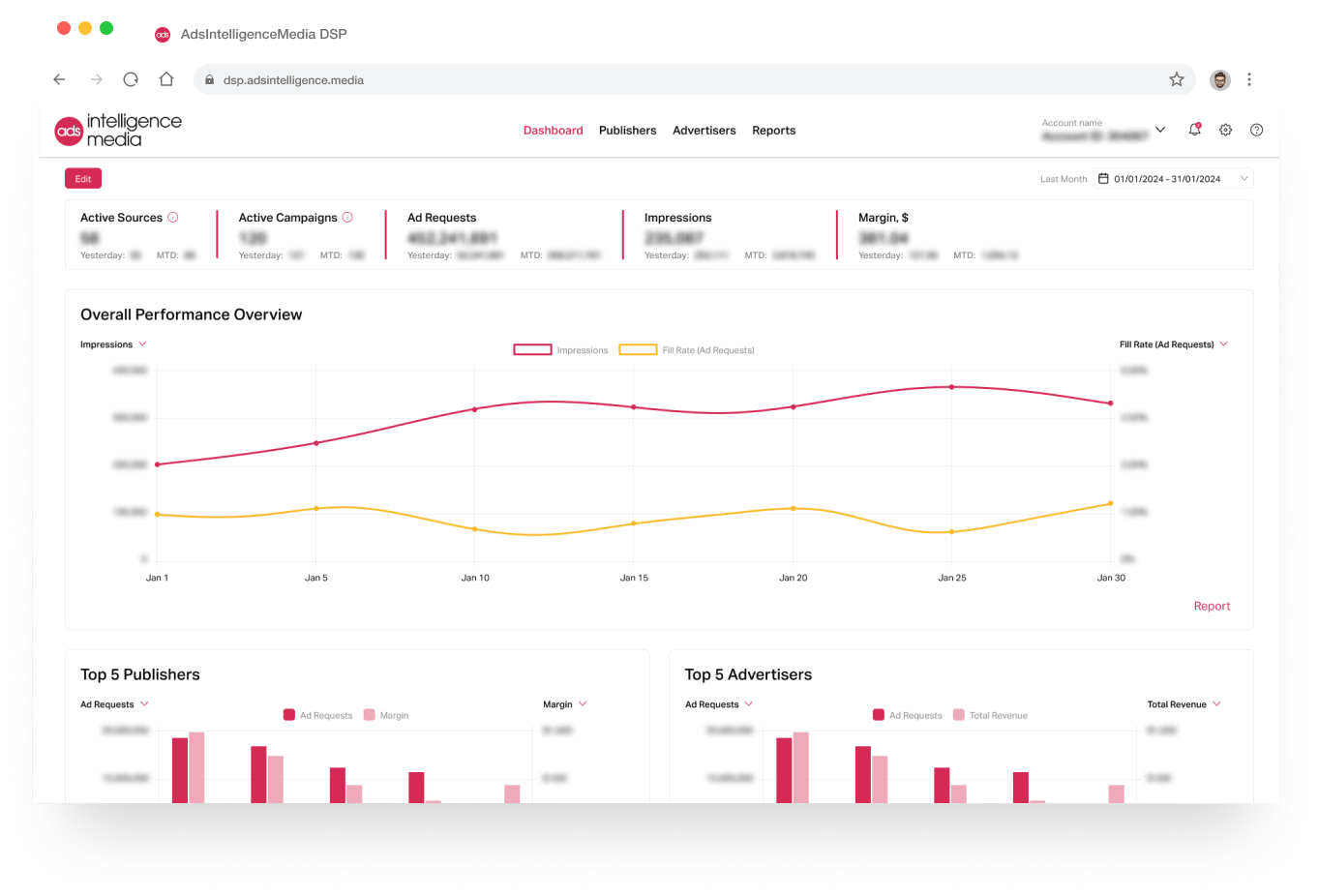Click the Active Sources info icon

(173, 218)
